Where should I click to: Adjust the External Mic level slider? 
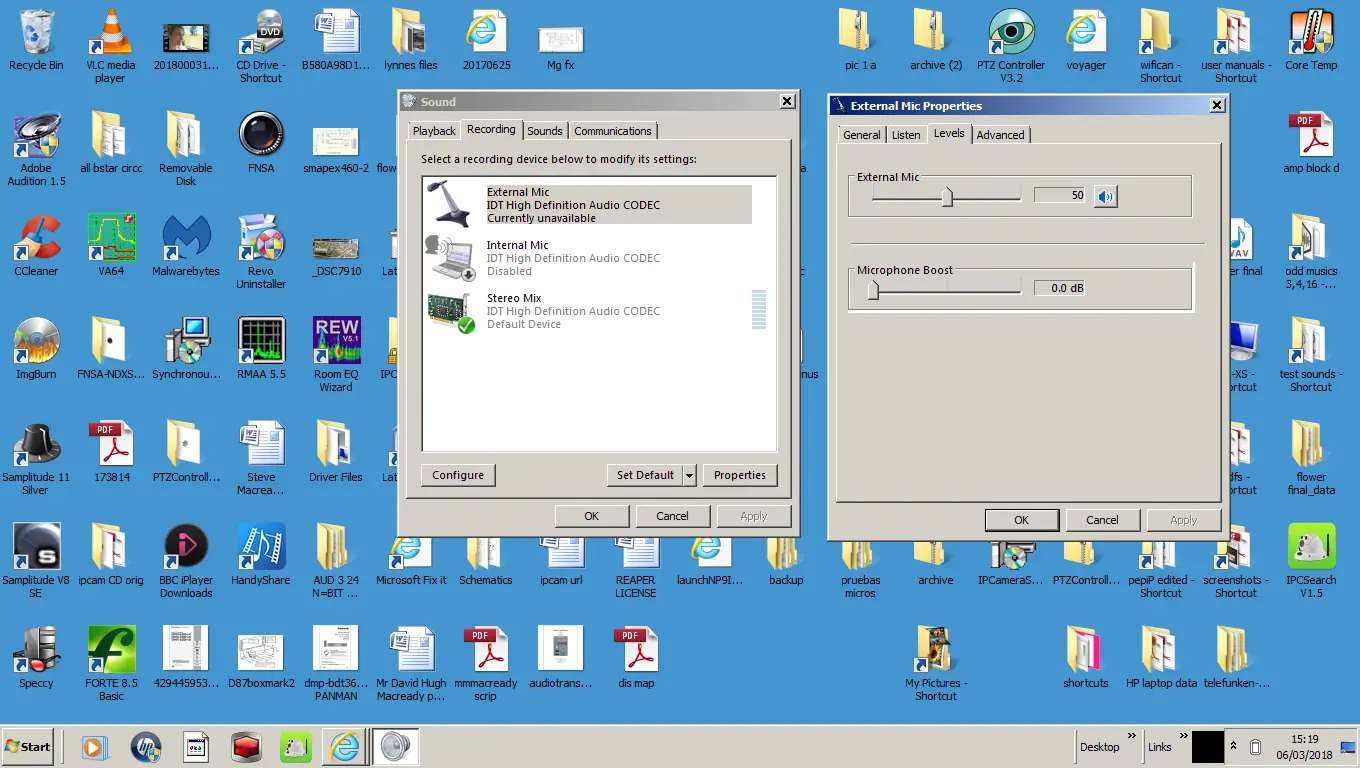(947, 197)
